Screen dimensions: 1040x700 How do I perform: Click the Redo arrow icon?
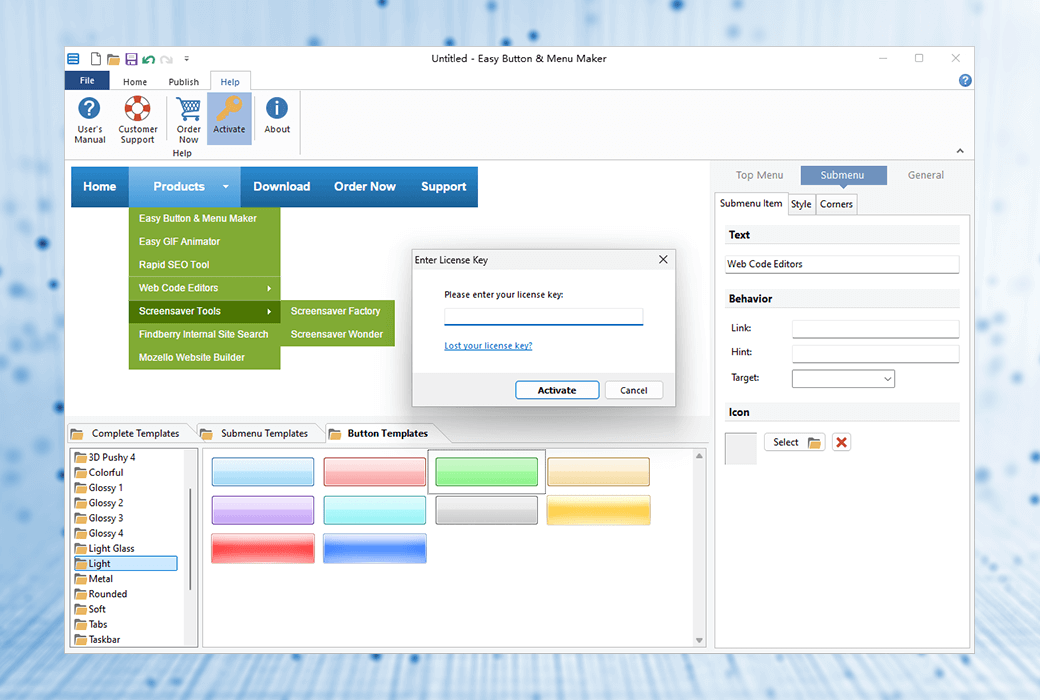[x=166, y=59]
